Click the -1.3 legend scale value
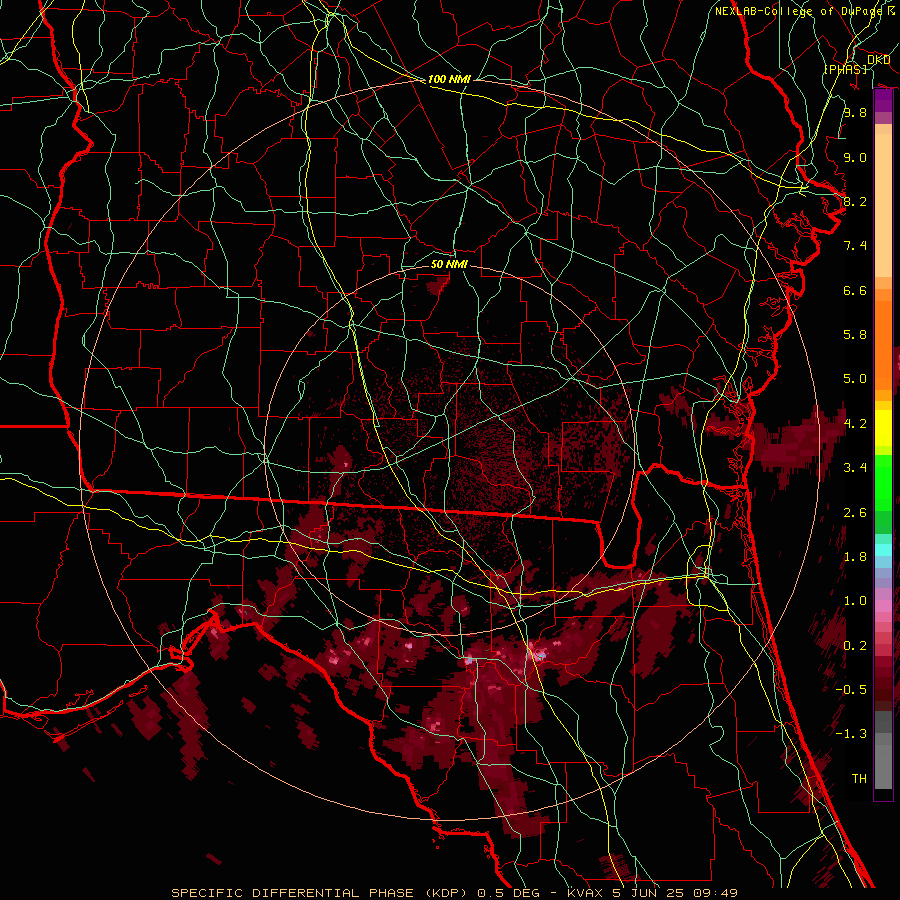900x900 pixels. pos(851,734)
